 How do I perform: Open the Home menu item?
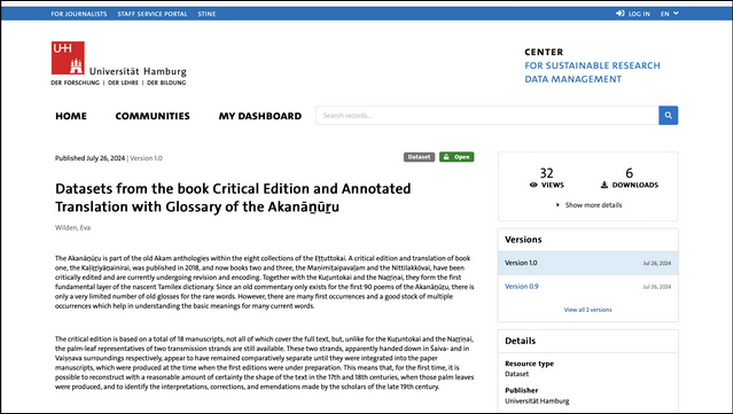71,116
